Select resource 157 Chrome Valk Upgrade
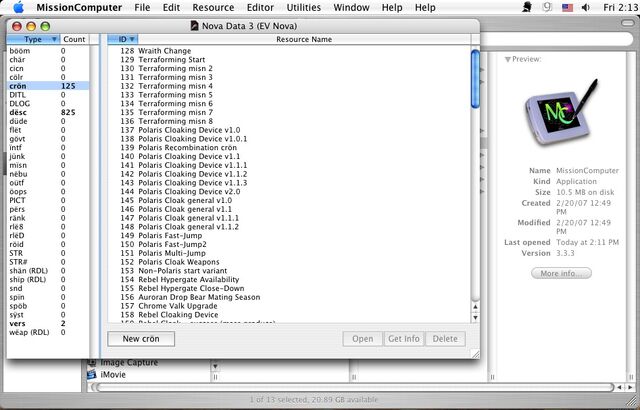The image size is (640, 410). [289, 306]
